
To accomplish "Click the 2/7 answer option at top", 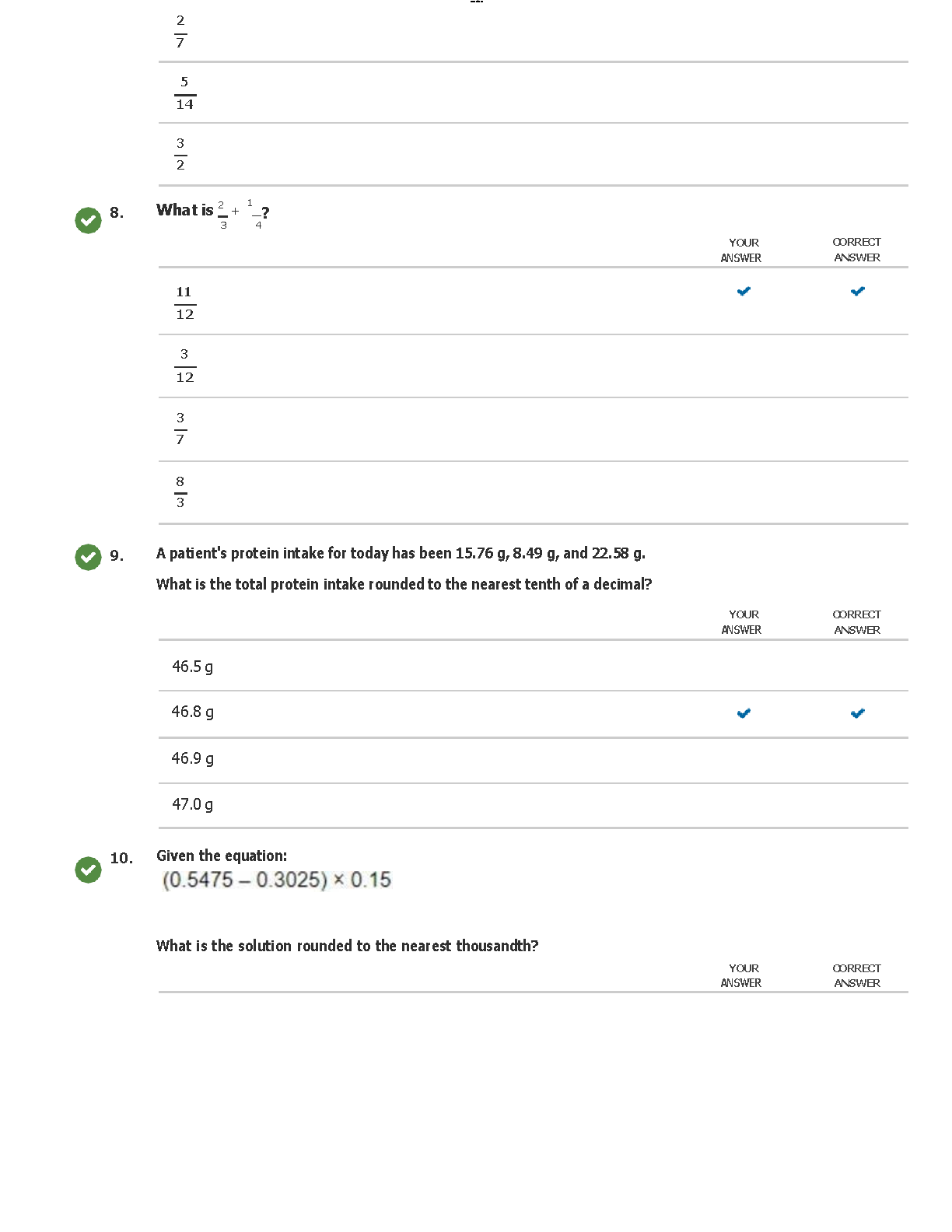I will (180, 31).
